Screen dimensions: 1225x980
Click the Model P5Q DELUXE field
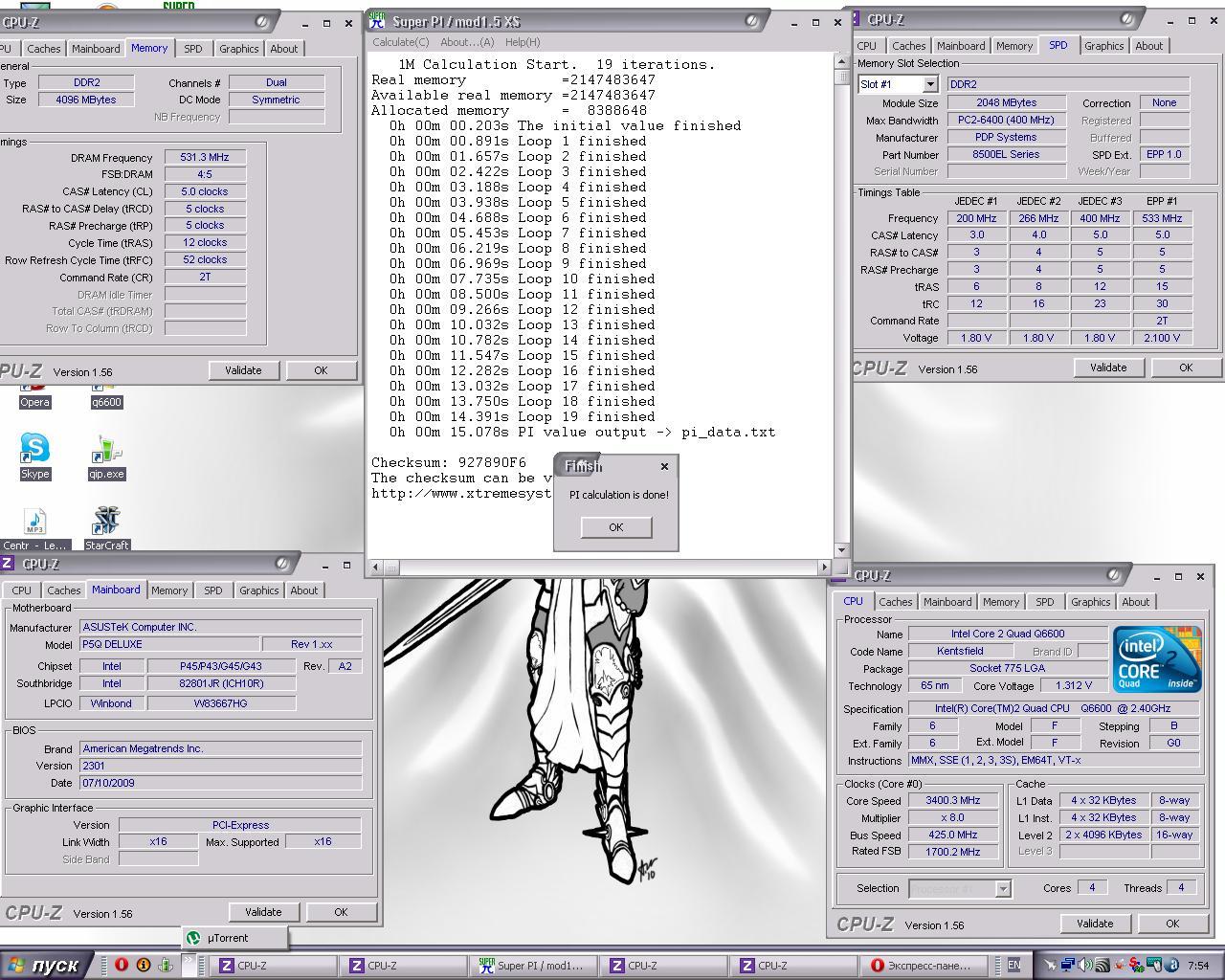click(169, 644)
